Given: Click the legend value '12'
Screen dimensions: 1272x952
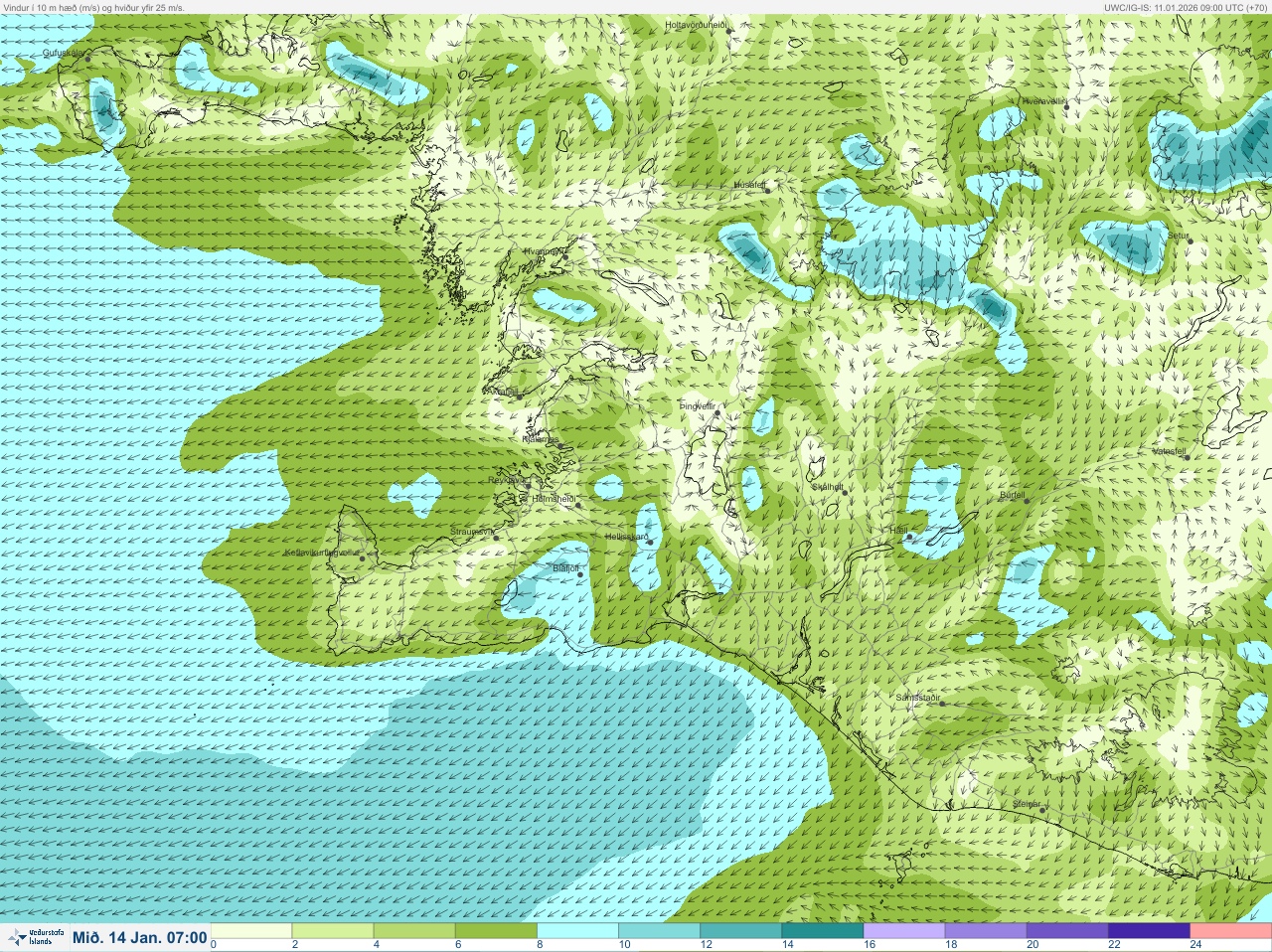Looking at the screenshot, I should coord(707,944).
